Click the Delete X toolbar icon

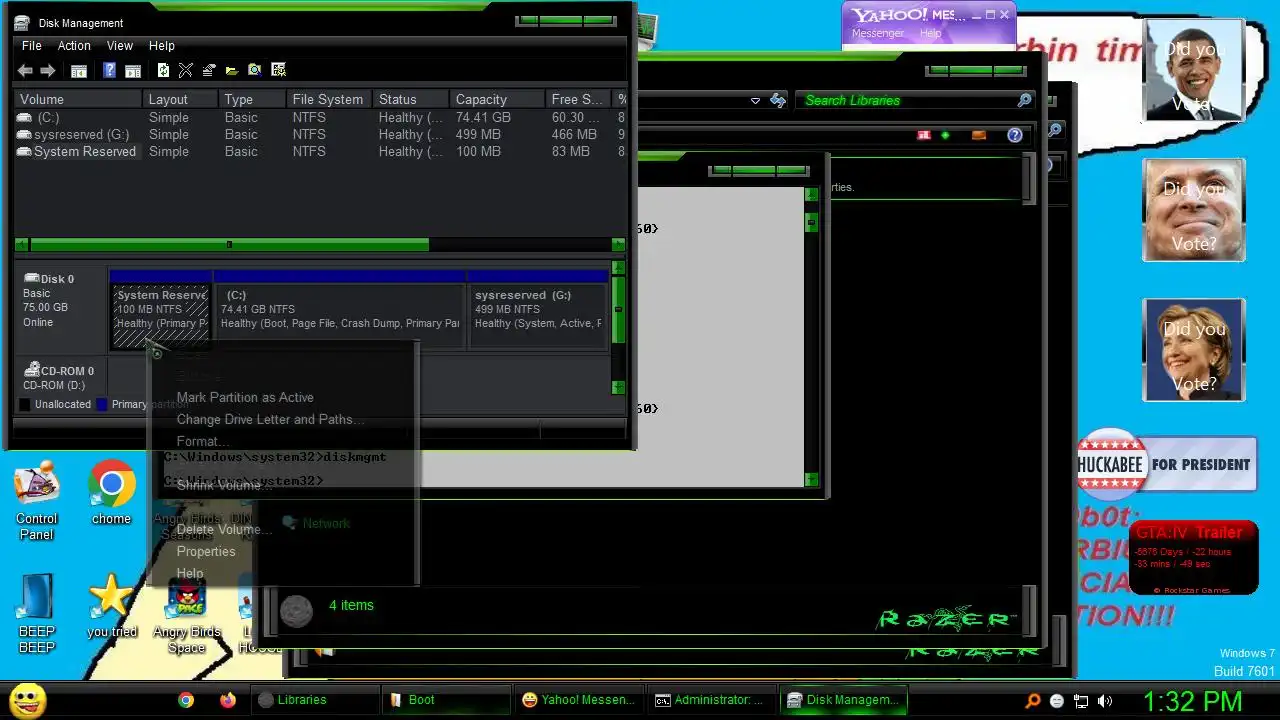coord(186,70)
